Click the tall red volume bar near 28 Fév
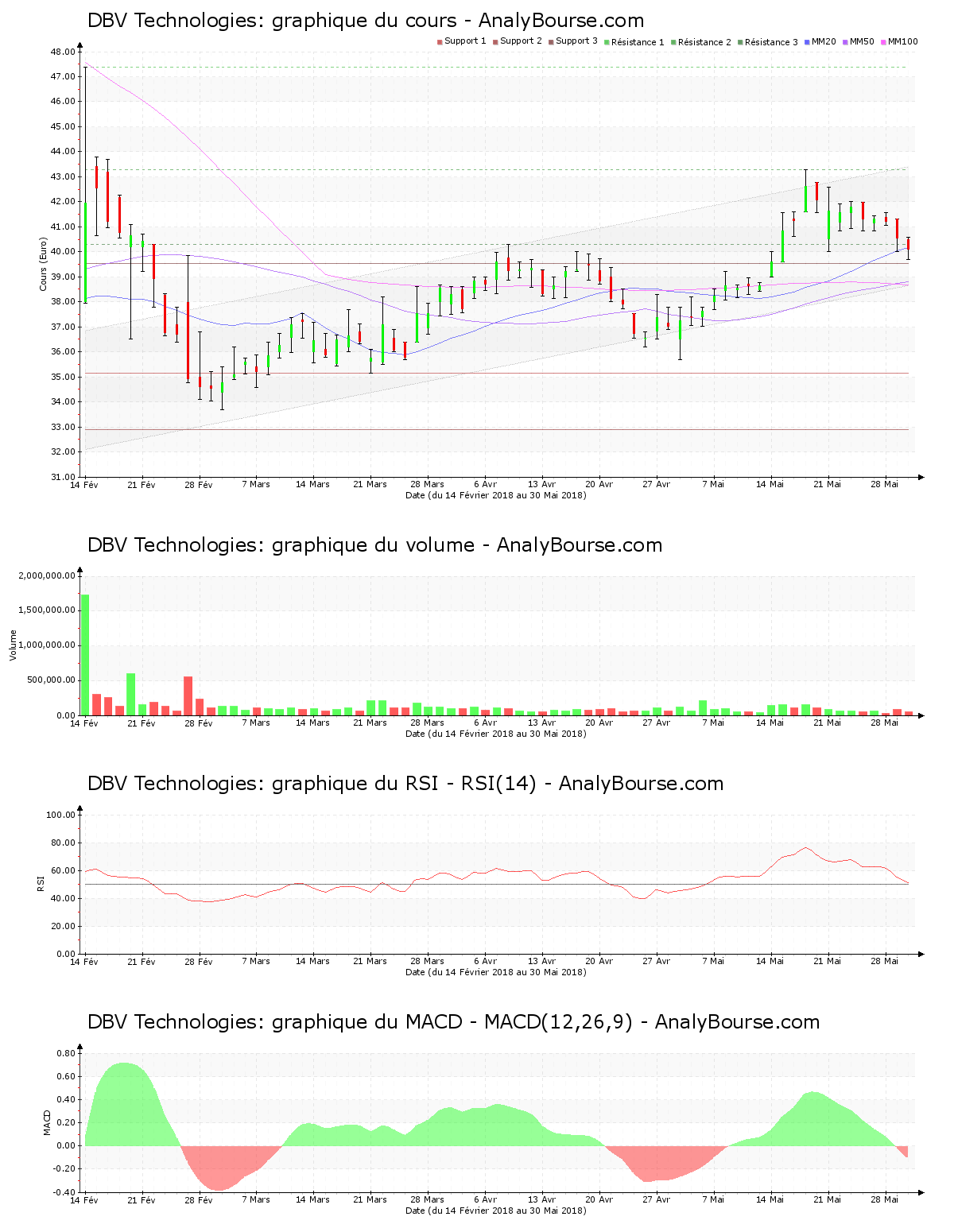Screen dimensions: 954x1232 [188, 695]
